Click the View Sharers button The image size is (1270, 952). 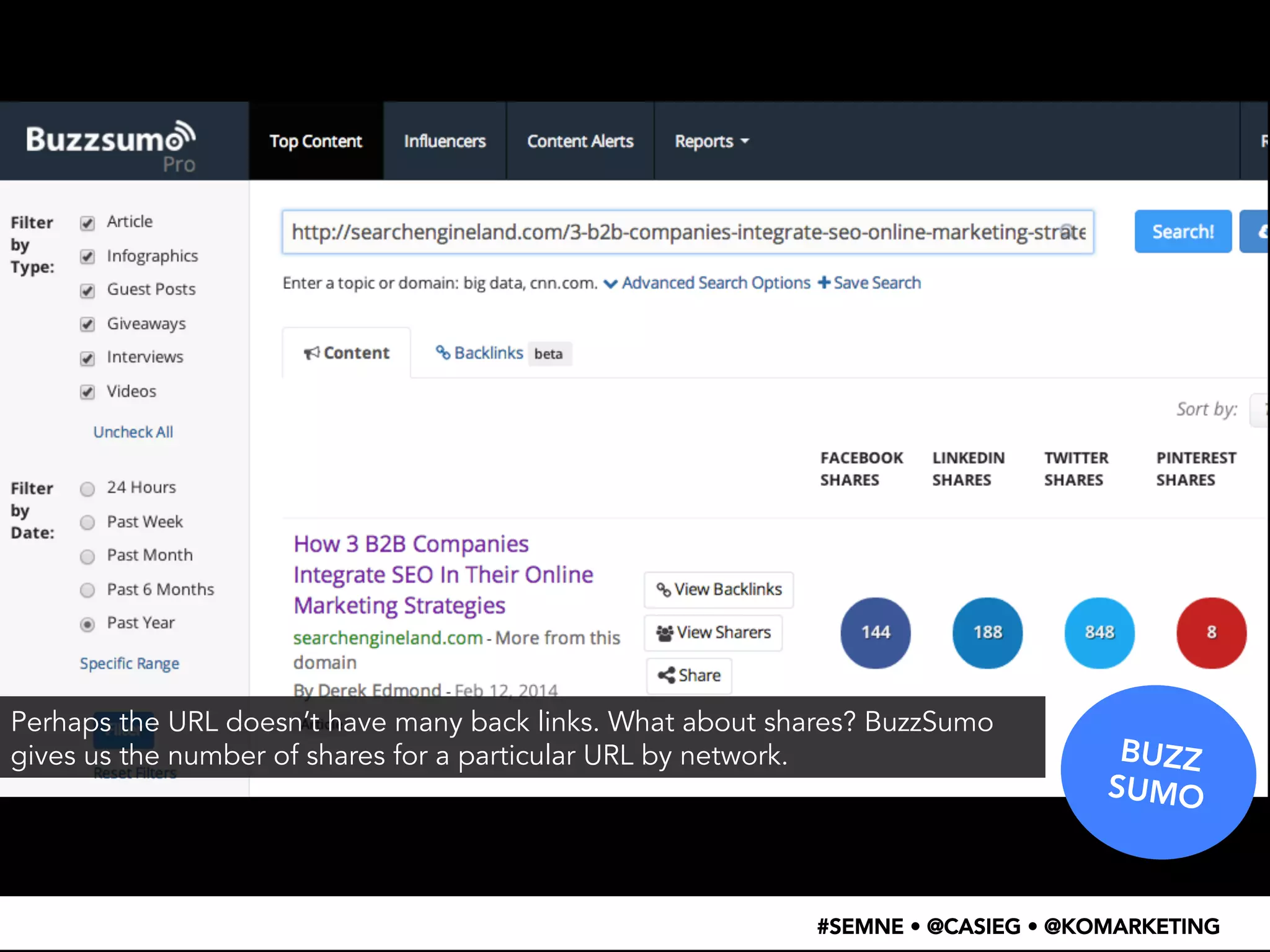[713, 633]
